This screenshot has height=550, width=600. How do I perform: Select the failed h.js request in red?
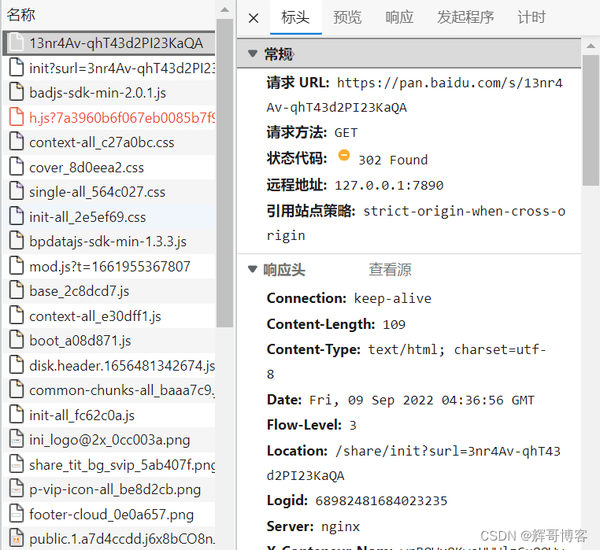click(109, 118)
